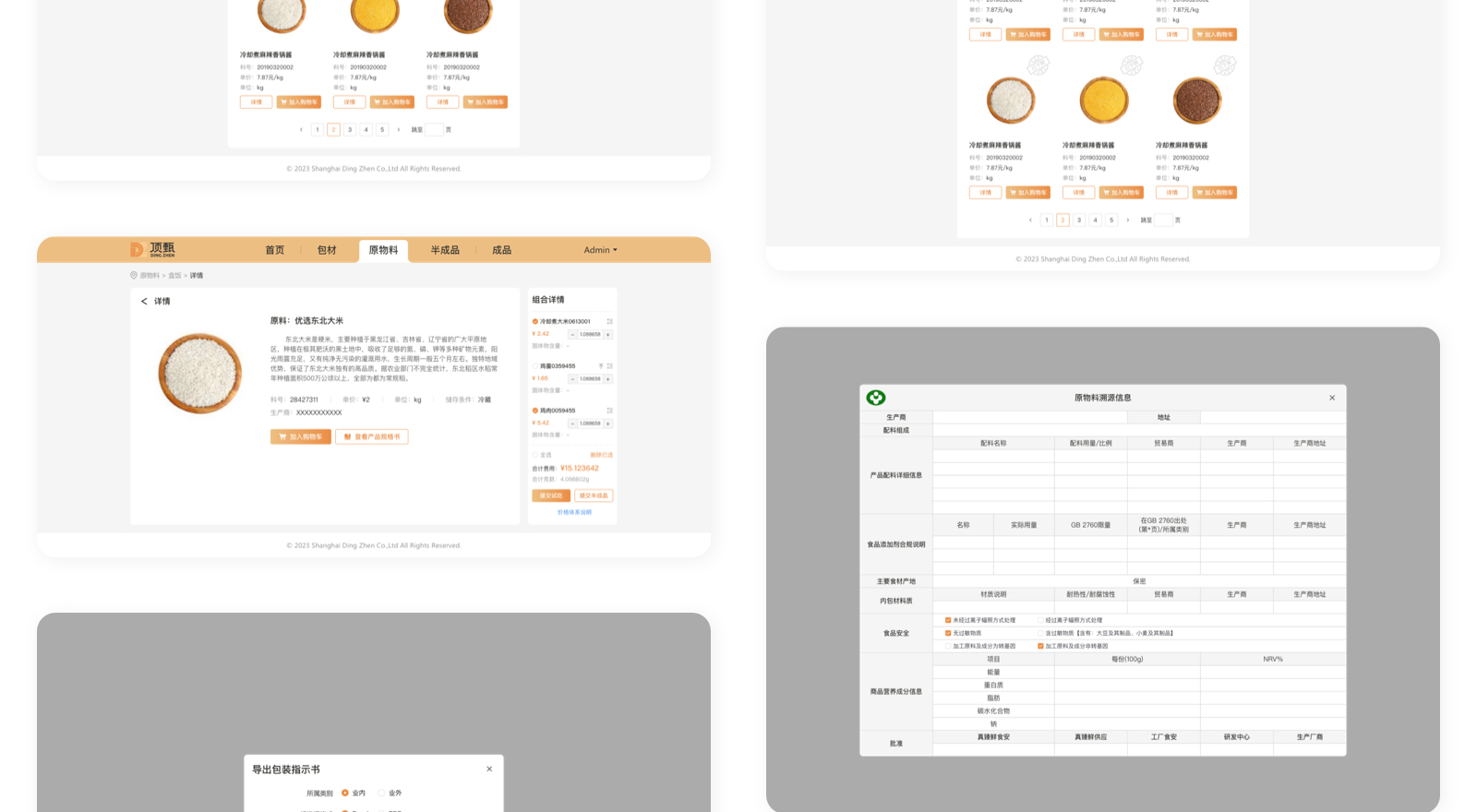Screen dimensions: 1477x812
Task: Decrease quantity for 鸡肉0059455 with minus
Action: click(572, 424)
